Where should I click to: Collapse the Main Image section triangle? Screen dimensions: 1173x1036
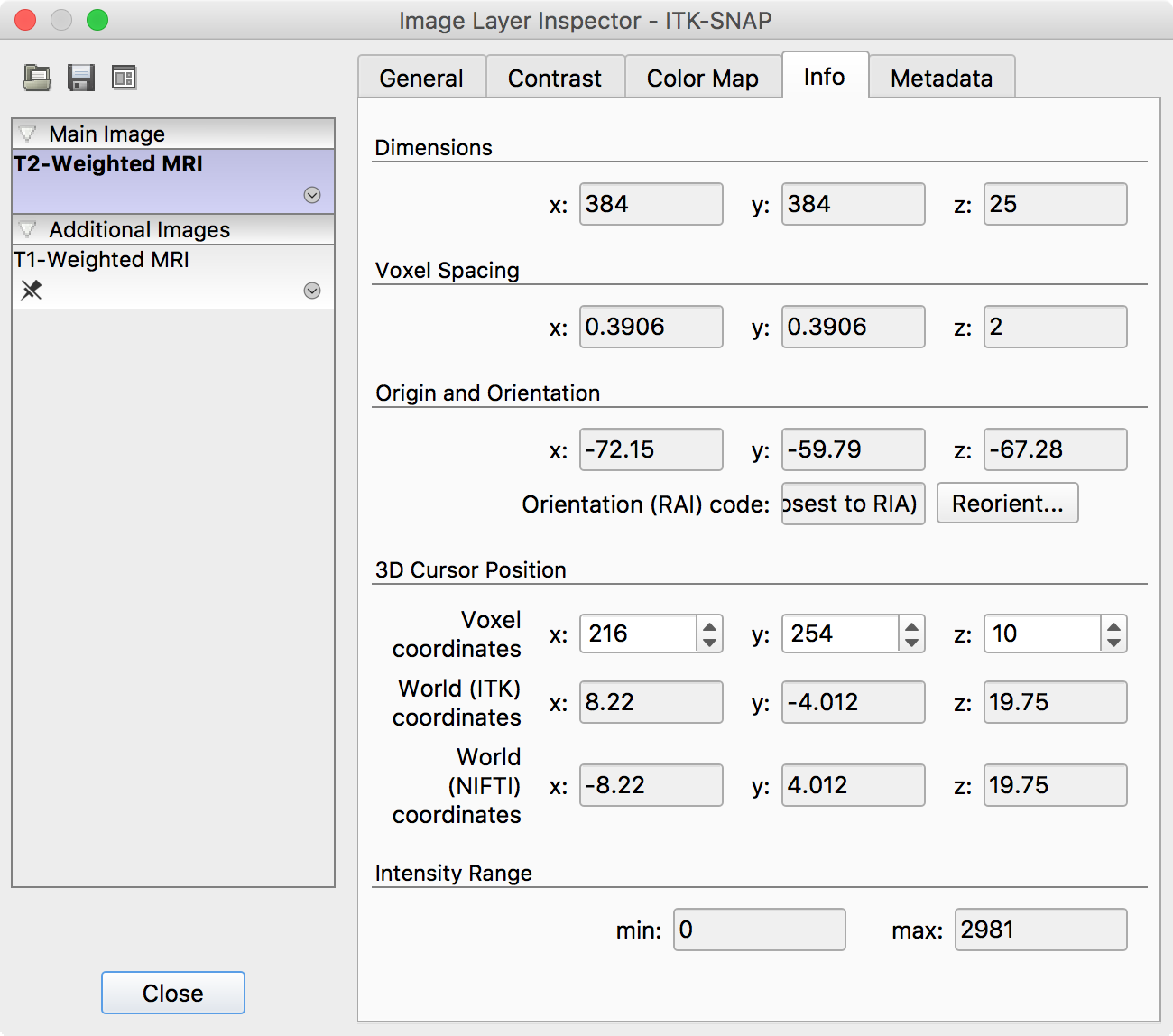[28, 134]
